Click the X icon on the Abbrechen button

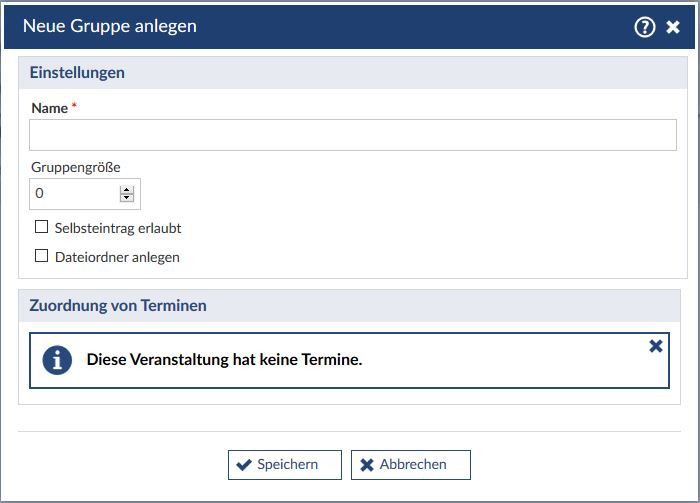(x=366, y=465)
